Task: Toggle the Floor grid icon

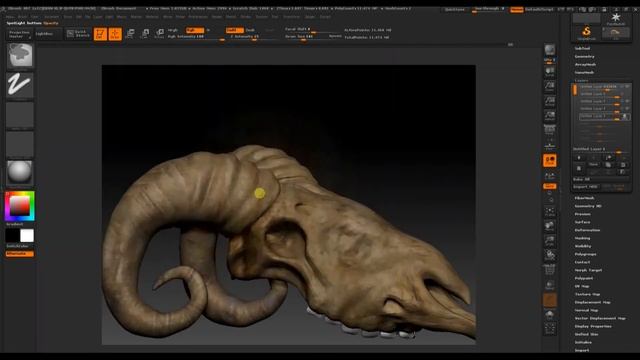Action: pos(550,145)
